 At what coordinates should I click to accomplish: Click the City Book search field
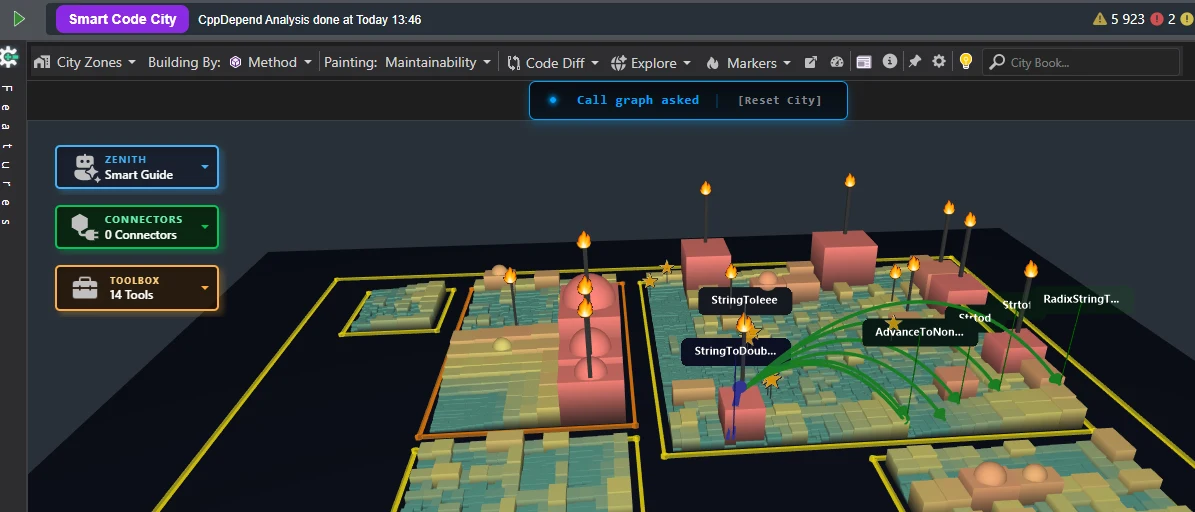[x=1081, y=62]
